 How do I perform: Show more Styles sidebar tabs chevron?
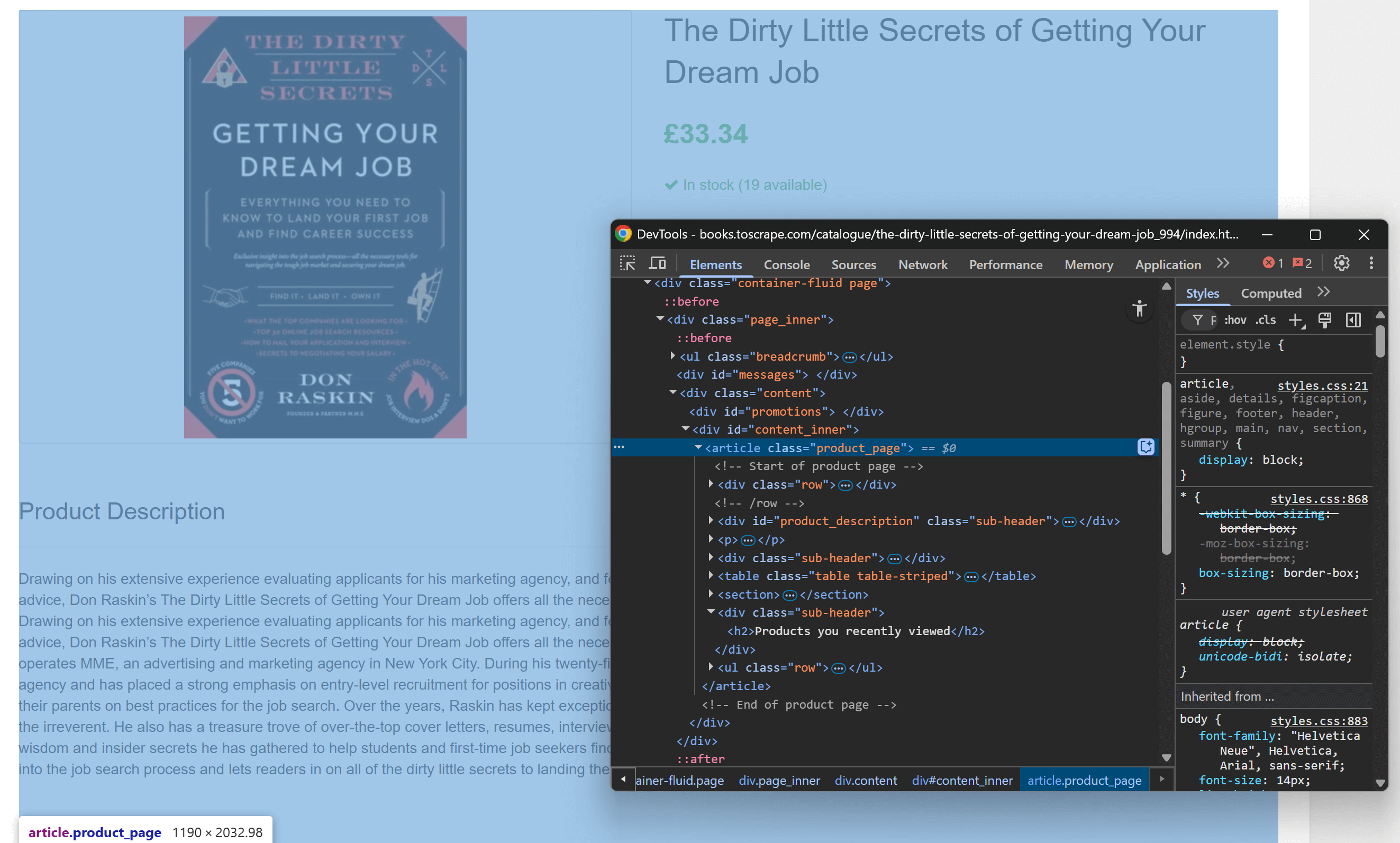click(1323, 292)
